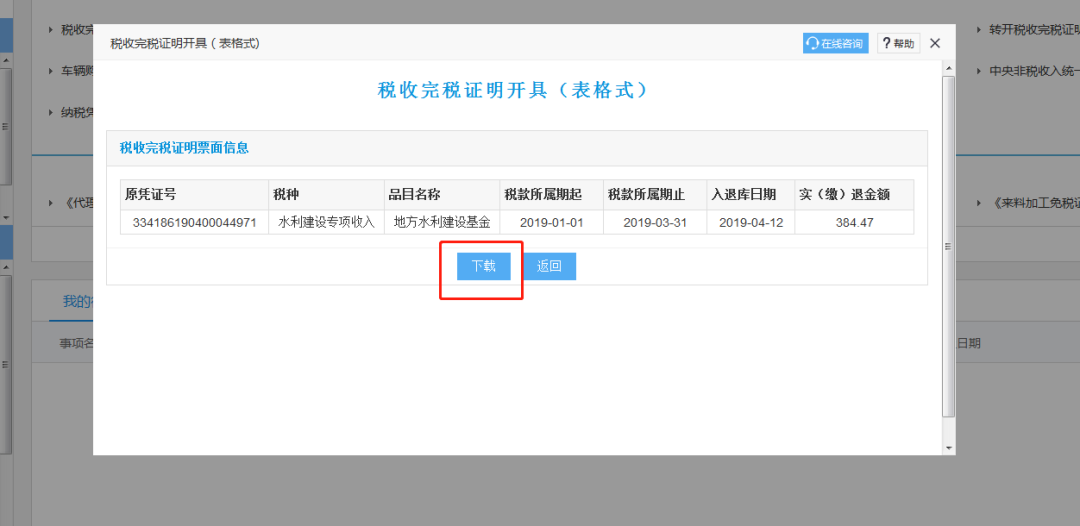Screen dimensions: 1080x526
Task: Click the 入退库日期 column header
Action: click(x=751, y=195)
